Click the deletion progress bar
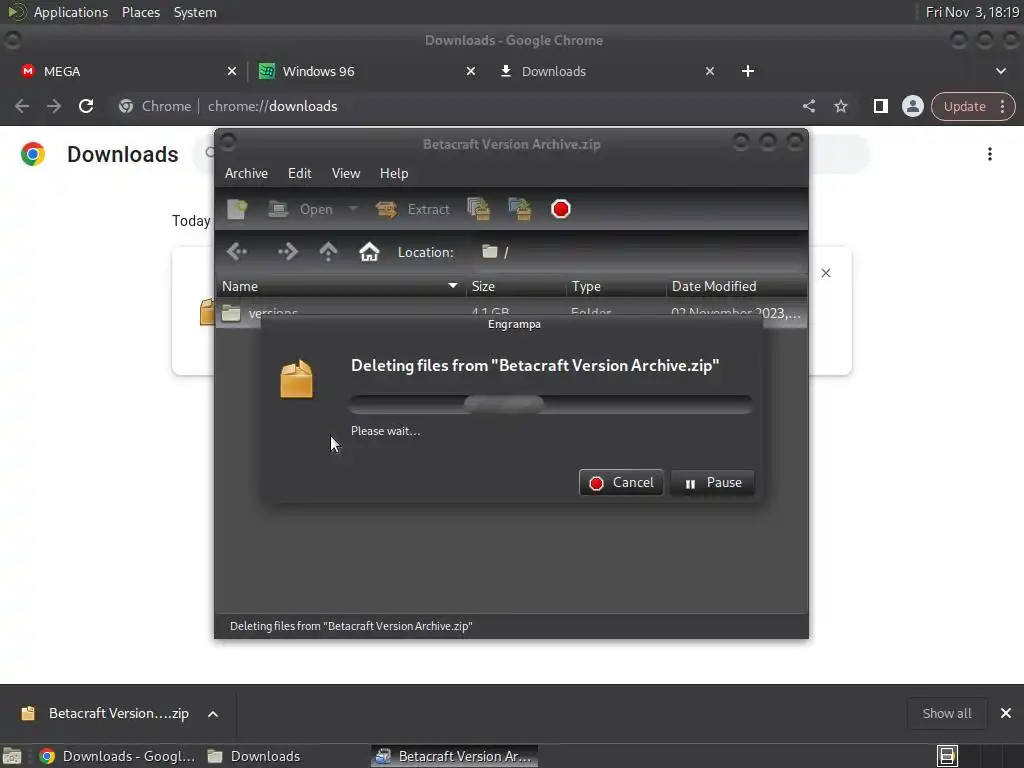 pyautogui.click(x=551, y=404)
